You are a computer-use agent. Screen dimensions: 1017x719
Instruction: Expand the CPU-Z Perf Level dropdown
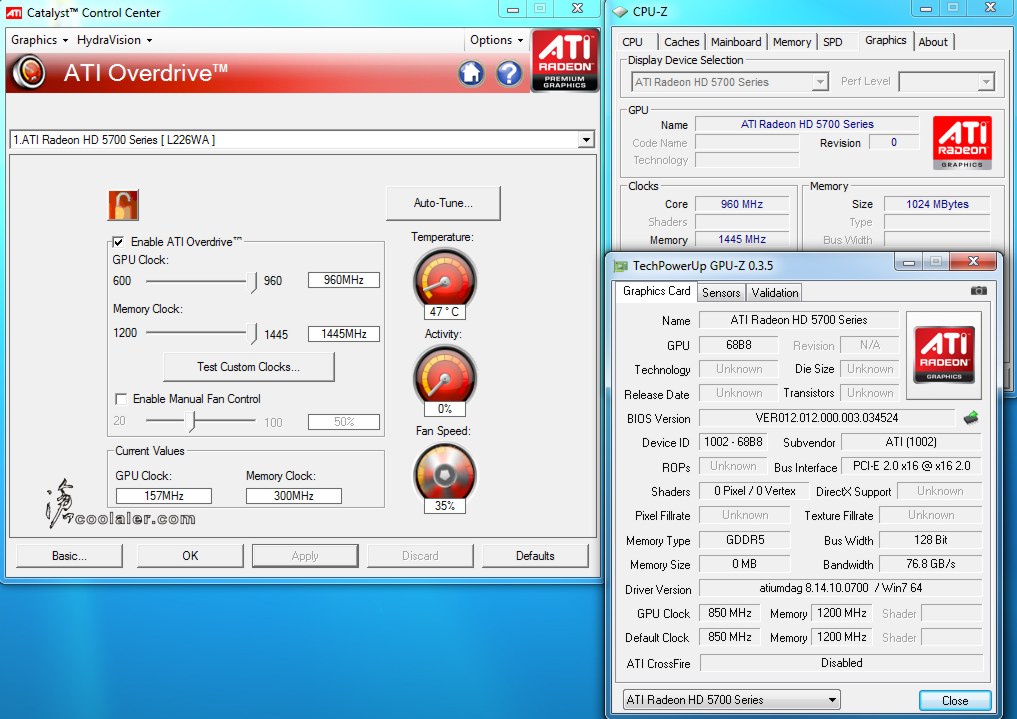(986, 82)
